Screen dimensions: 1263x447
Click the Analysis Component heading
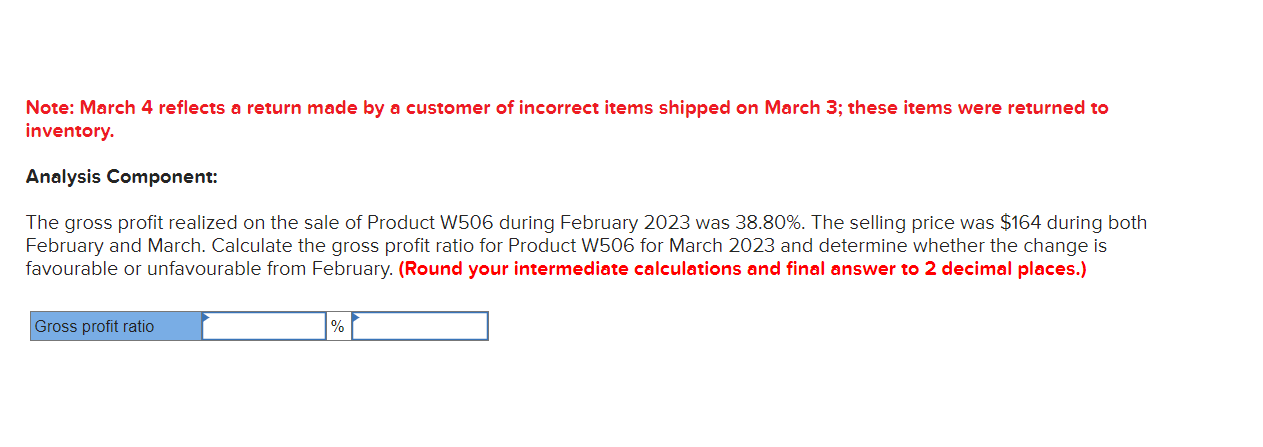pos(121,177)
